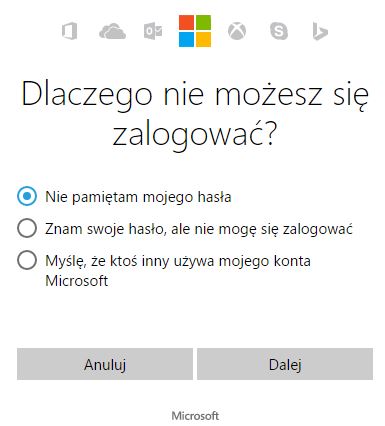Image resolution: width=385 pixels, height=426 pixels.
Task: Click the yellow square of the Microsoft logo
Action: click(x=203, y=39)
